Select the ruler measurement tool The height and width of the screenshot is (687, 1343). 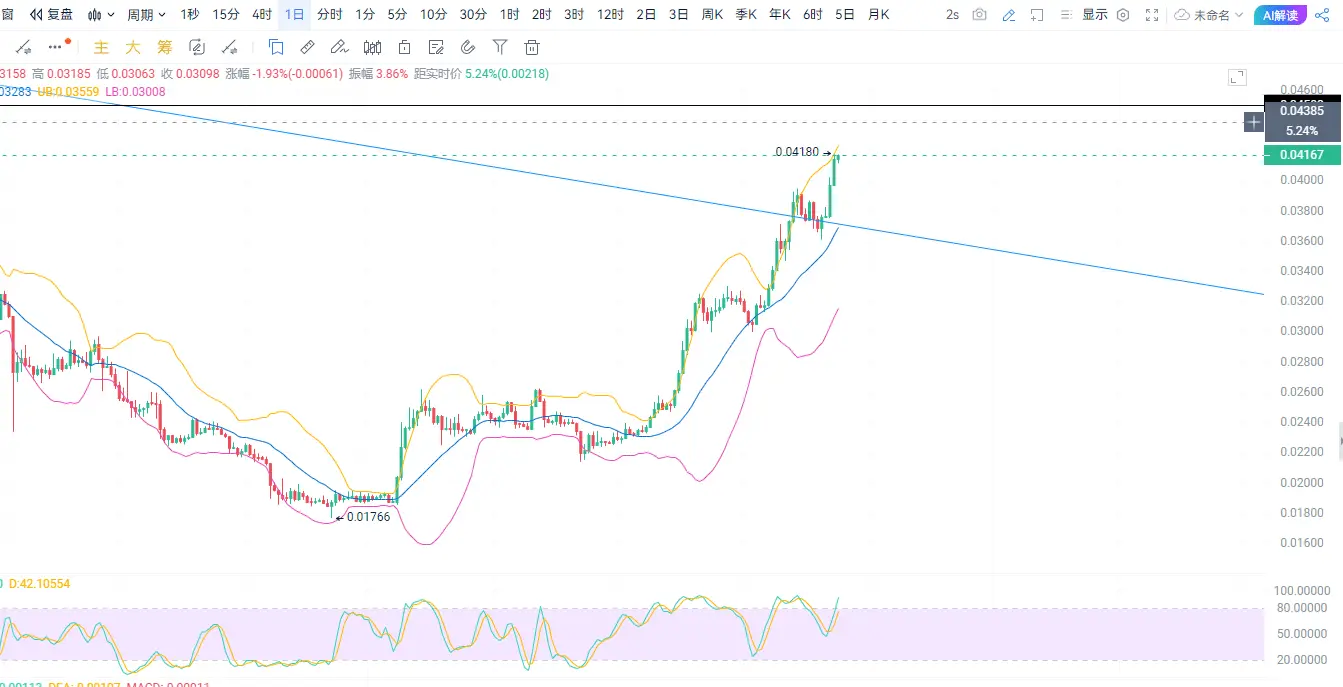point(307,47)
